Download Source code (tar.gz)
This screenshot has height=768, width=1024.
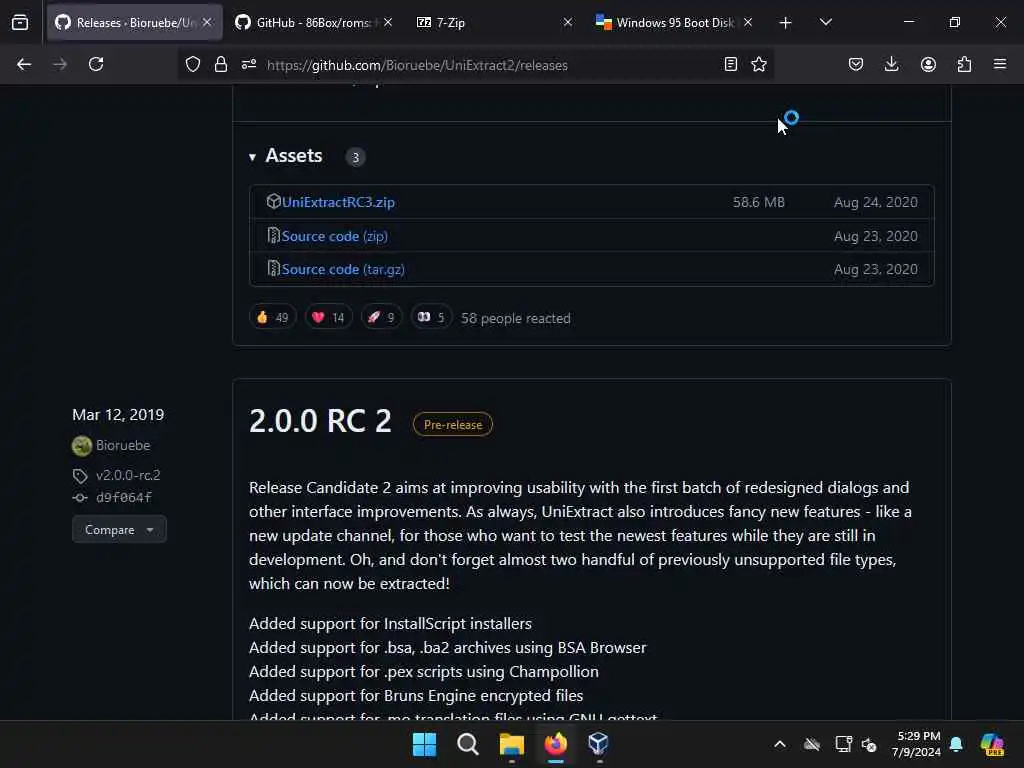pyautogui.click(x=343, y=269)
